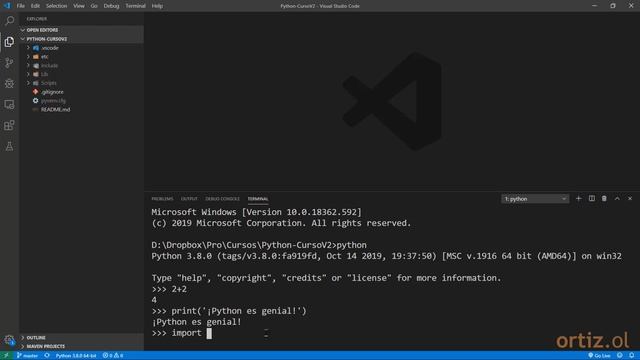Click the remote window indicator in status bar
The width and height of the screenshot is (640, 360).
[x=6, y=356]
